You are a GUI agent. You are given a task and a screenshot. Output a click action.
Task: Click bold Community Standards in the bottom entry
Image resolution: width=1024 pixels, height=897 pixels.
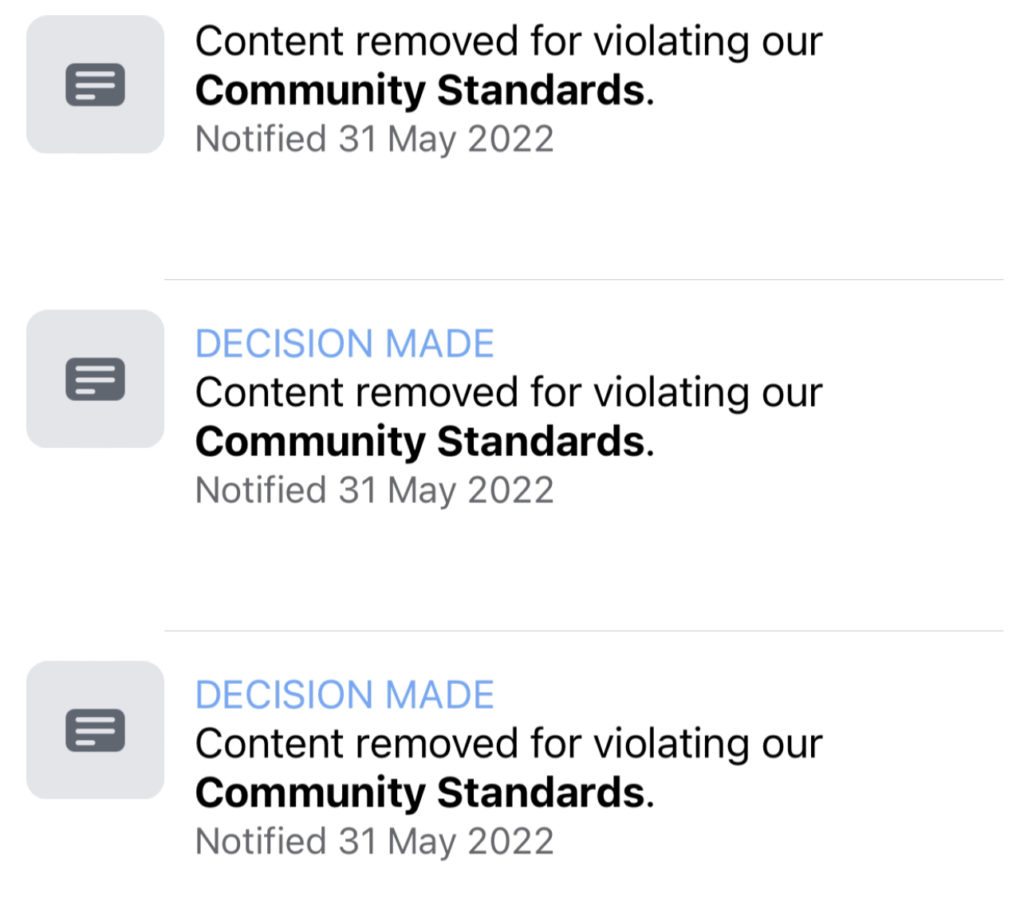(420, 793)
